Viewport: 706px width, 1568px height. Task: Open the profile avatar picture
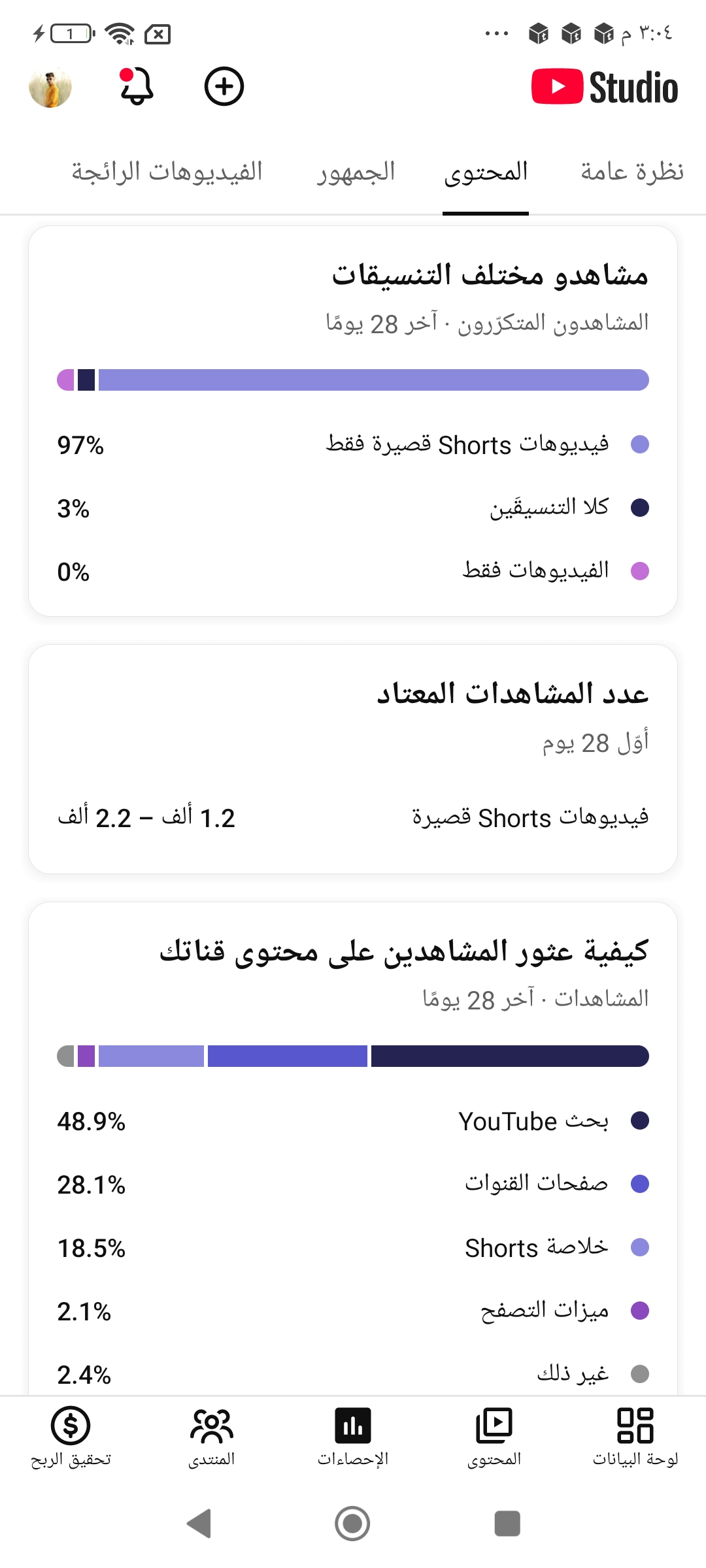50,87
